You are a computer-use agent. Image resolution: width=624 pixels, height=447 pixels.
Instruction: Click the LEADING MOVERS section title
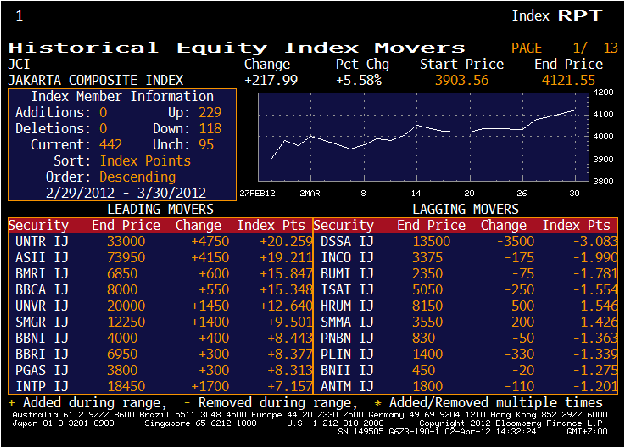(x=160, y=209)
